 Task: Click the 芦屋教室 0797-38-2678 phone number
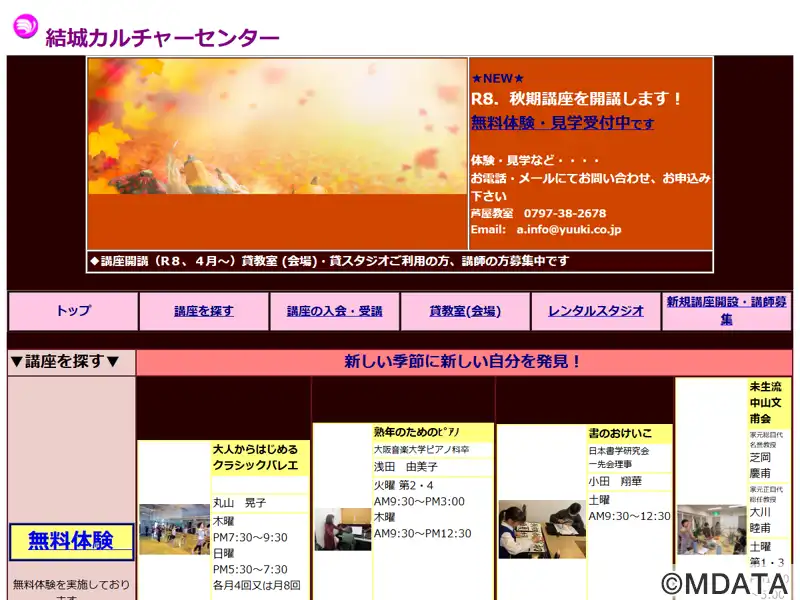[x=538, y=213]
